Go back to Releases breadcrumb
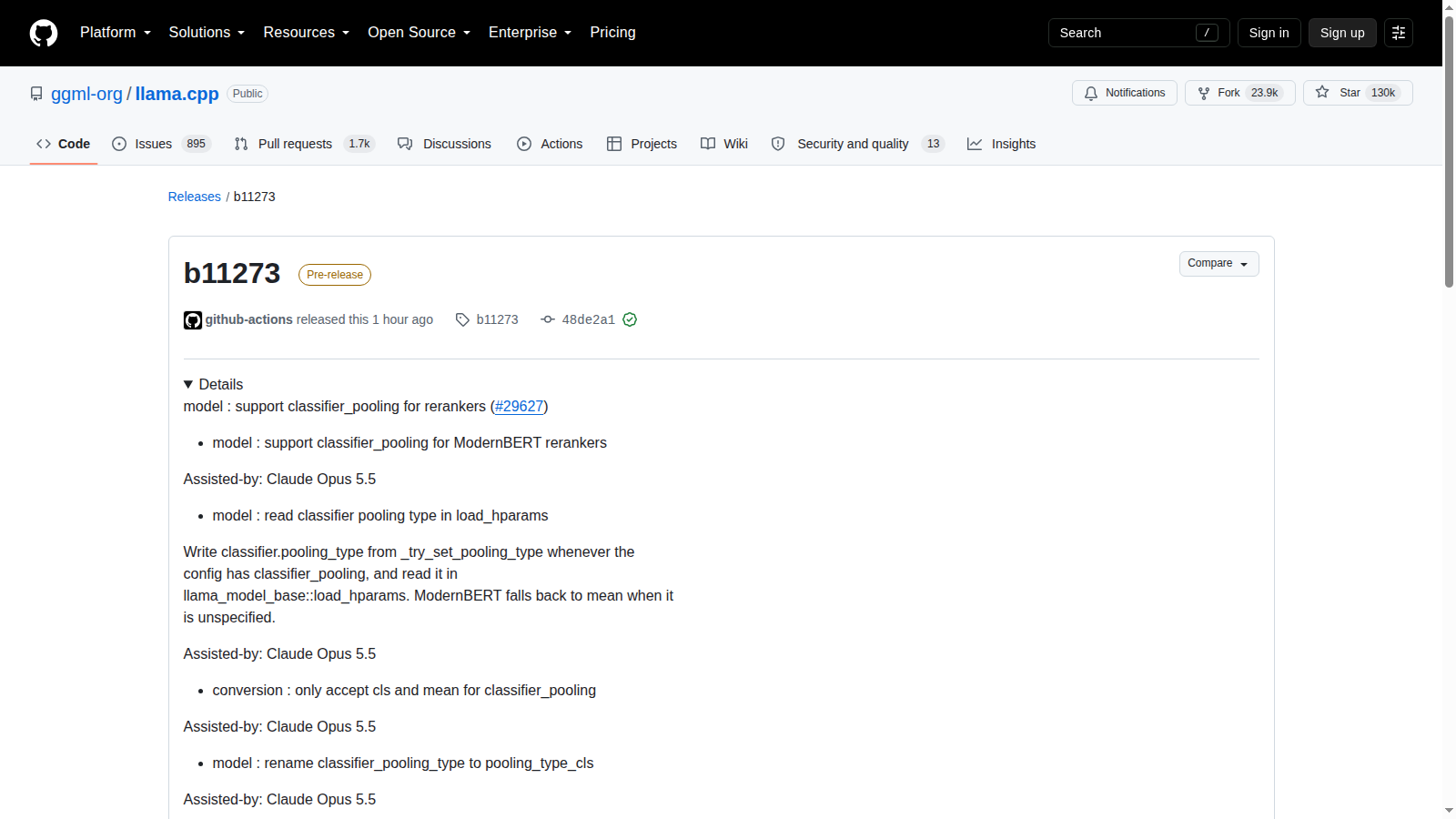This screenshot has height=819, width=1456. point(195,197)
